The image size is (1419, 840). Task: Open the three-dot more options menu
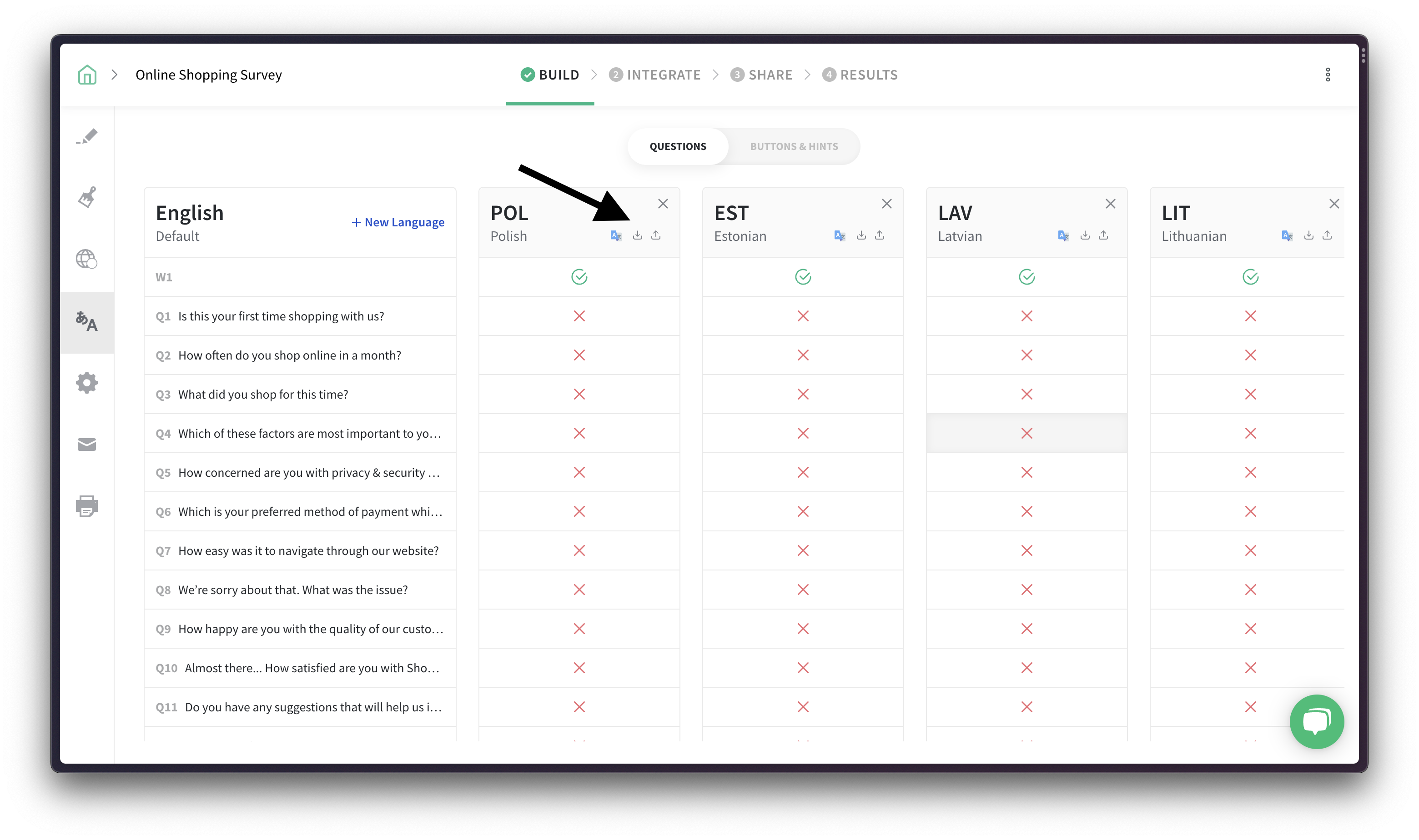(1328, 75)
